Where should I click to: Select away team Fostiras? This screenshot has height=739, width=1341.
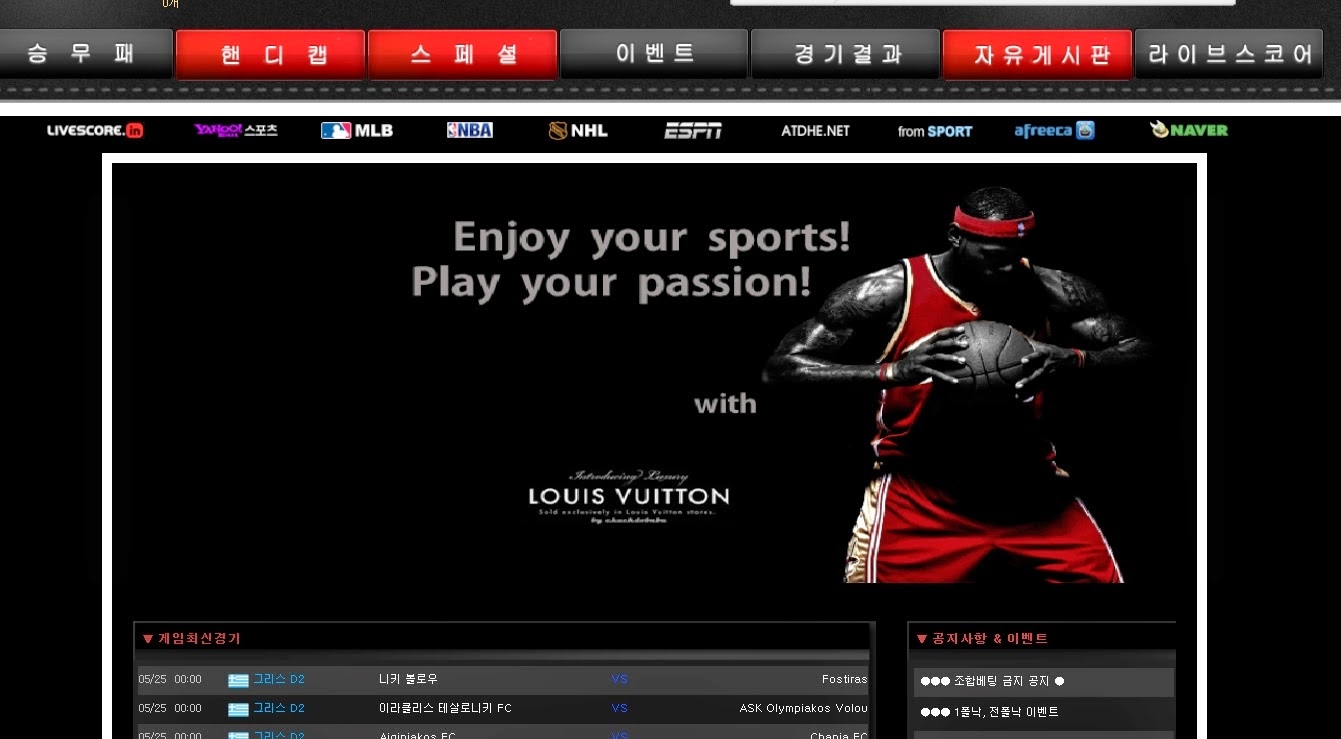pos(845,679)
